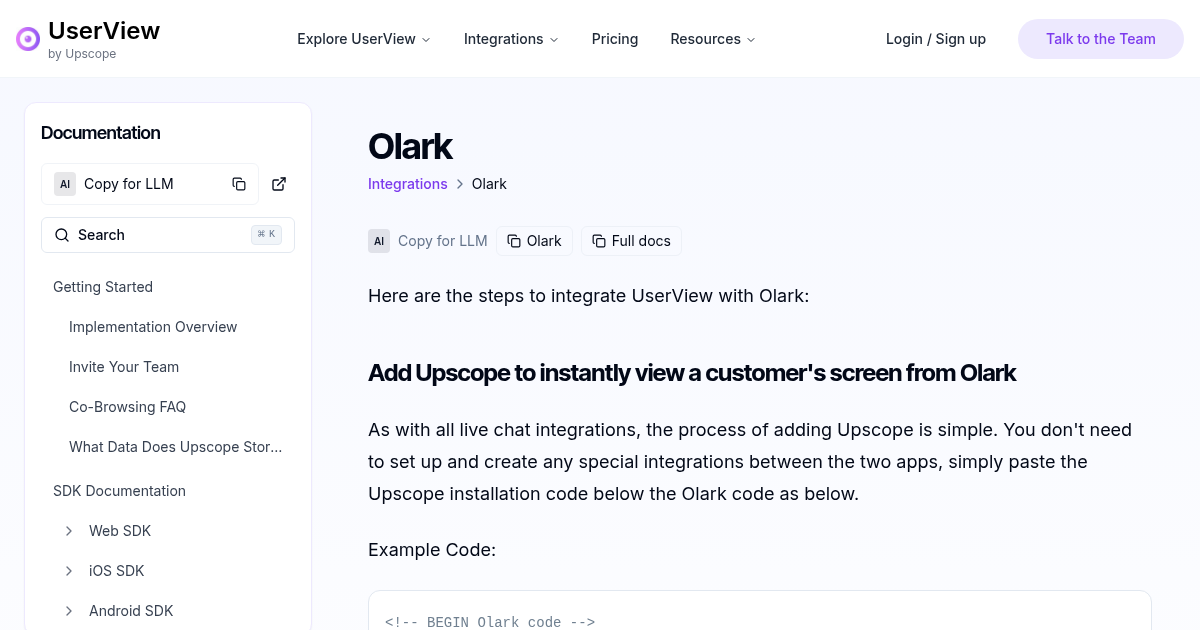The width and height of the screenshot is (1200, 630).
Task: Click the UserView purple logo icon
Action: tap(28, 39)
